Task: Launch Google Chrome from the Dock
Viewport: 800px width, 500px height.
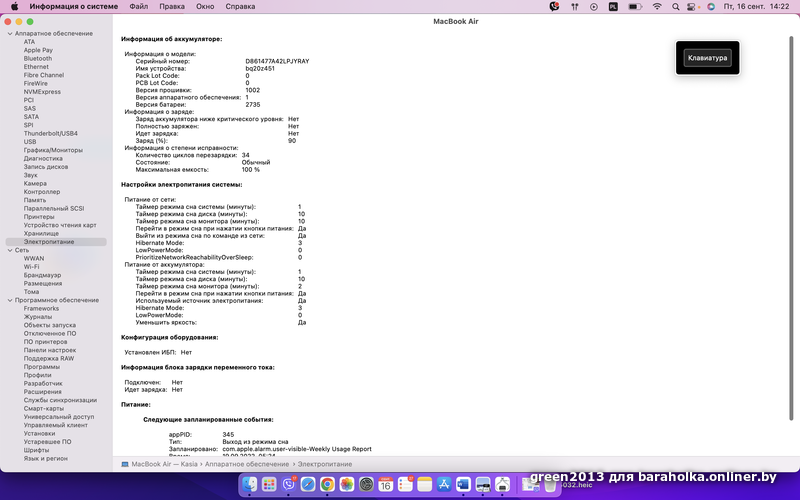Action: 327,484
